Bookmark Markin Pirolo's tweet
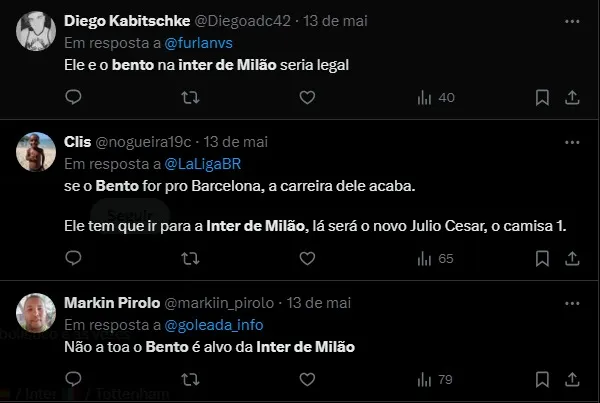Viewport: 600px width, 403px height. [x=541, y=379]
